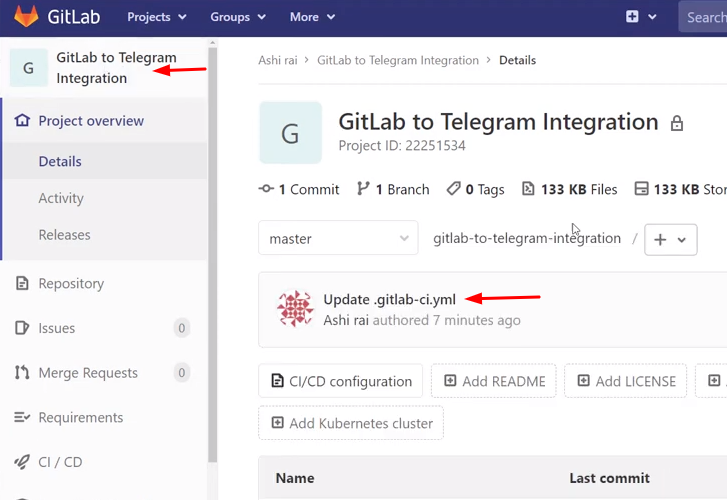The height and width of the screenshot is (500, 727).
Task: Click the Requirements checklist icon
Action: pos(22,417)
